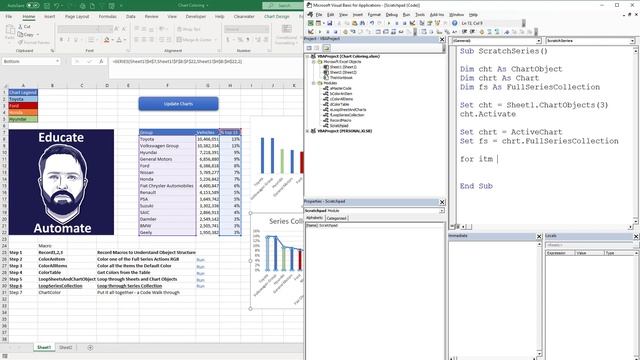Click Run link for Step 4 ColorTable
This screenshot has width=640, height=360.
[200, 273]
